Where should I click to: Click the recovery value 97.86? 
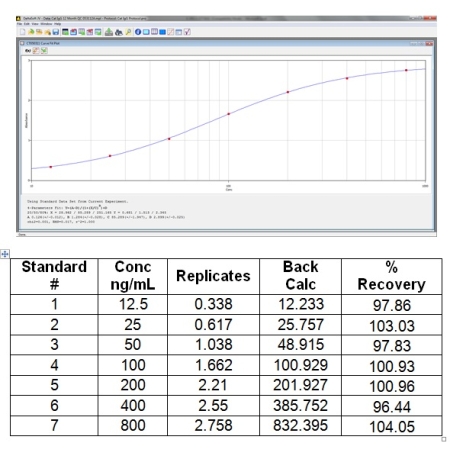tap(392, 305)
